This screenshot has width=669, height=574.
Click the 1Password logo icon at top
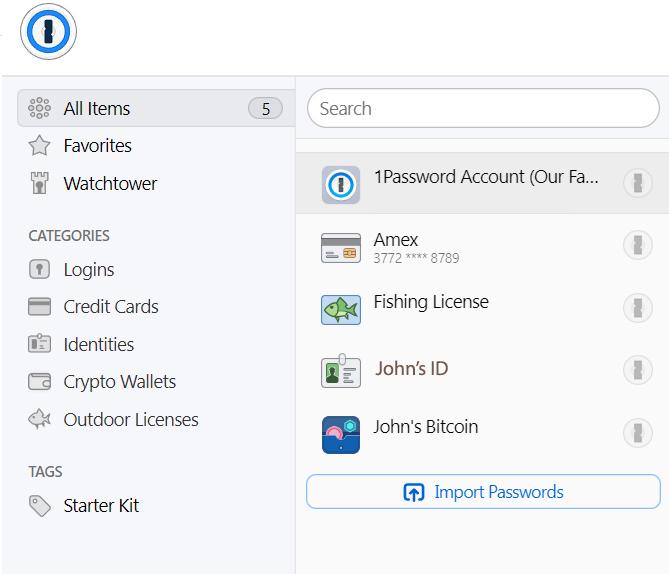click(x=48, y=32)
